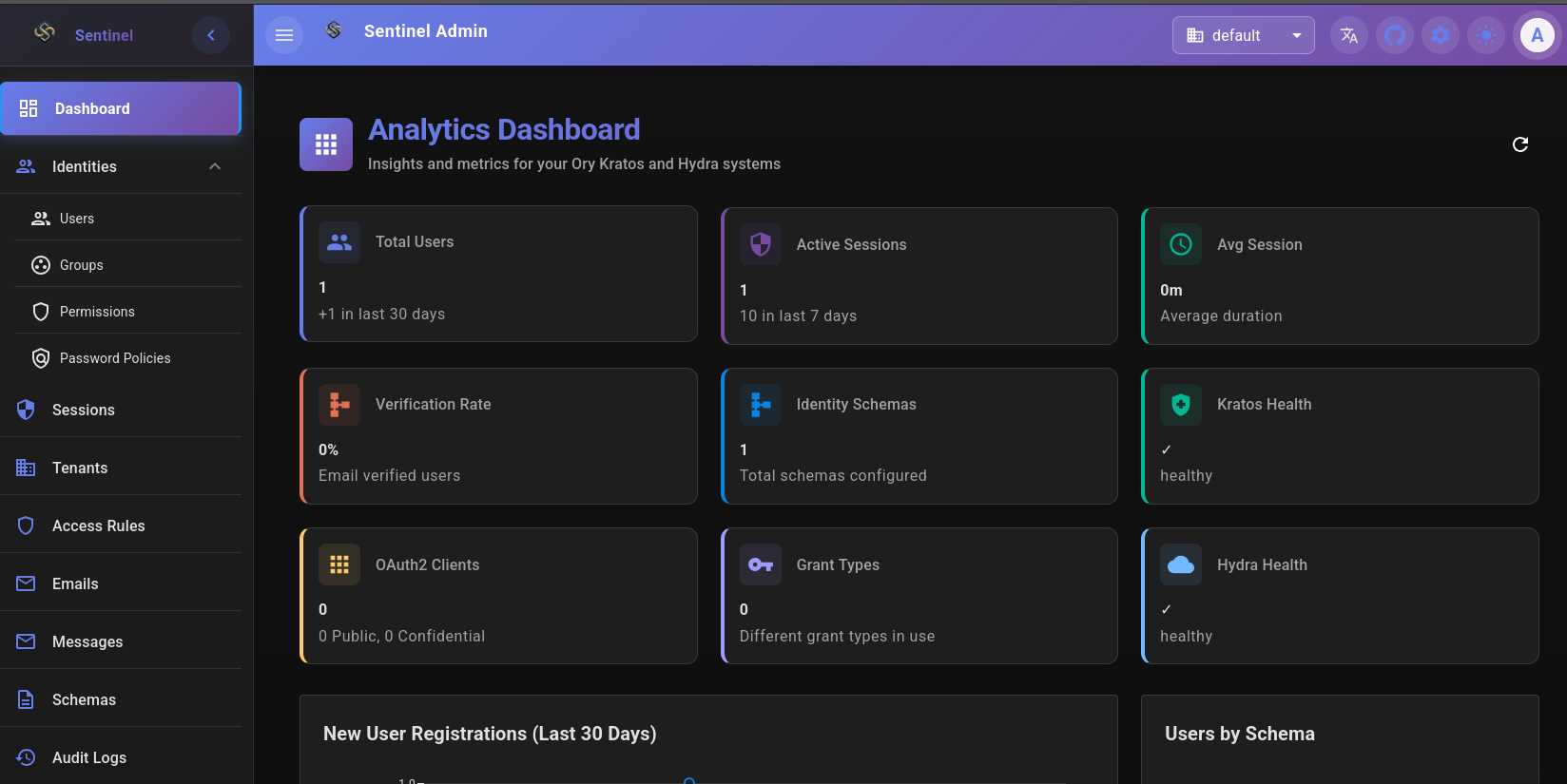This screenshot has width=1567, height=784.
Task: Open the user avatar 'A' menu
Action: pyautogui.click(x=1538, y=35)
